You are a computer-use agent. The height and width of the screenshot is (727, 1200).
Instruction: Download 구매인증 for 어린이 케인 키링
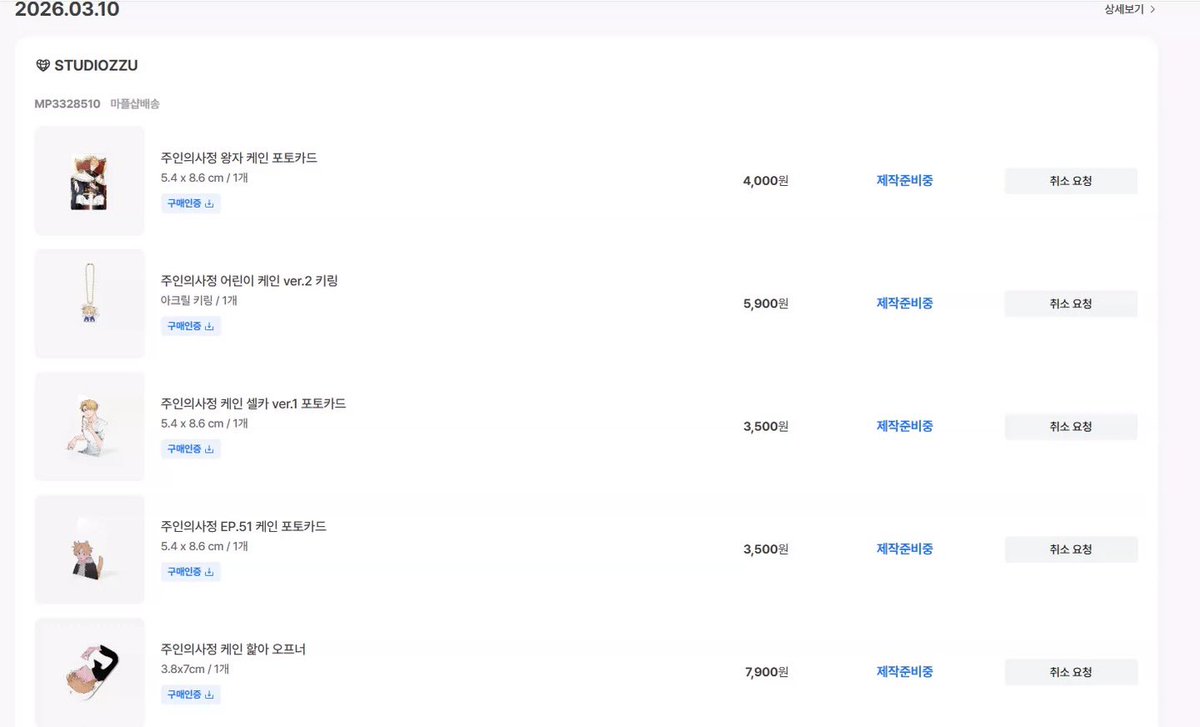(191, 326)
